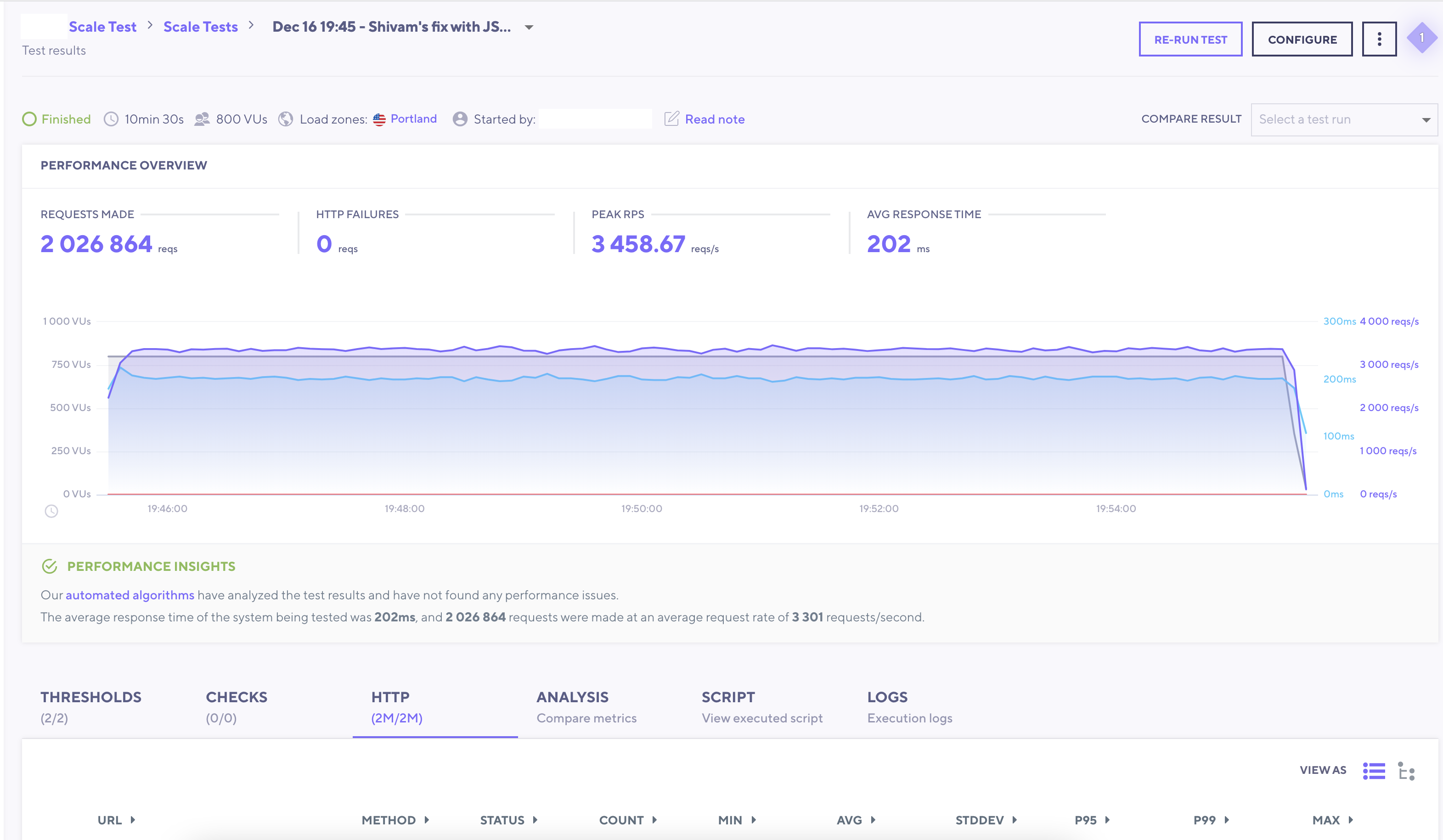The width and height of the screenshot is (1443, 840).
Task: Open the three-dot more options menu
Action: pos(1379,39)
